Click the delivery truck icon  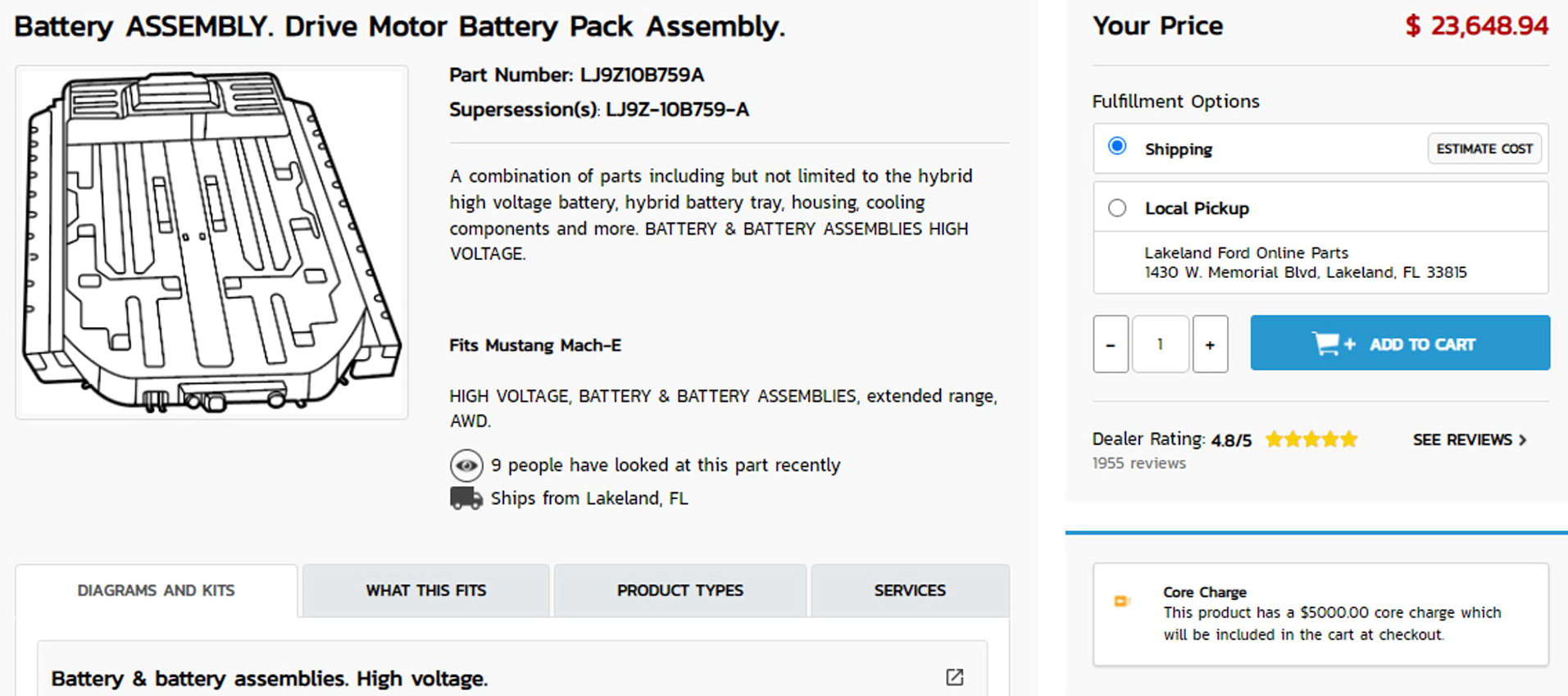(x=466, y=498)
